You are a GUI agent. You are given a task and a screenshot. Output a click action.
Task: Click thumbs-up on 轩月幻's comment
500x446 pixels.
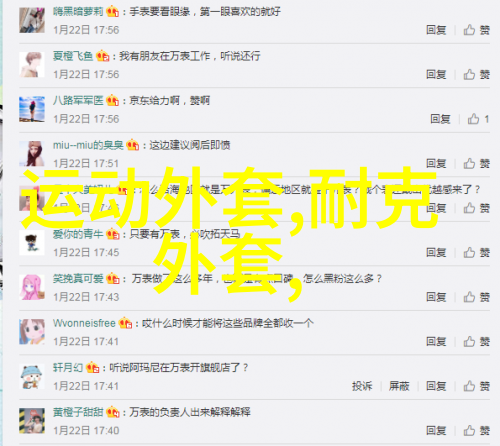[x=476, y=386]
